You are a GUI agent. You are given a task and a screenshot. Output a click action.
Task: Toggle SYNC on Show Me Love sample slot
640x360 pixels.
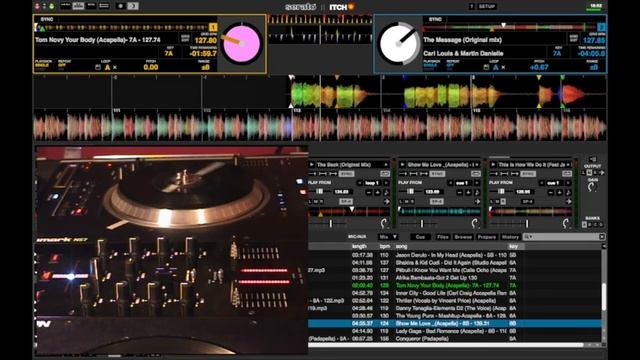(x=437, y=174)
